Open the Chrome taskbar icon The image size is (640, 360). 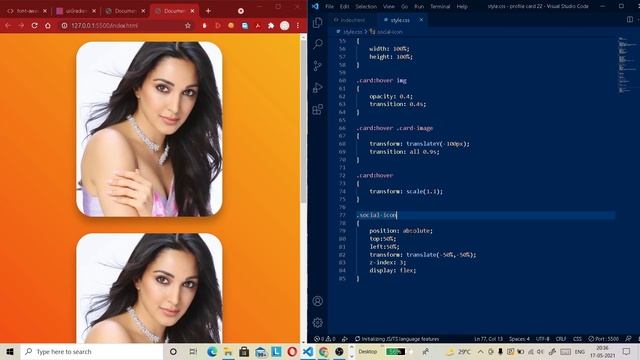click(x=324, y=351)
